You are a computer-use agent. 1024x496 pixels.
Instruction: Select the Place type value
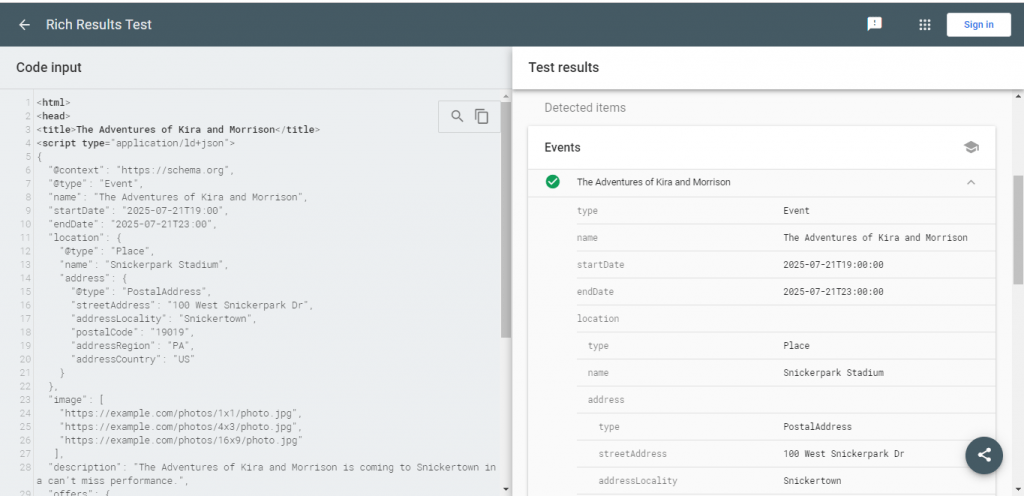[796, 346]
